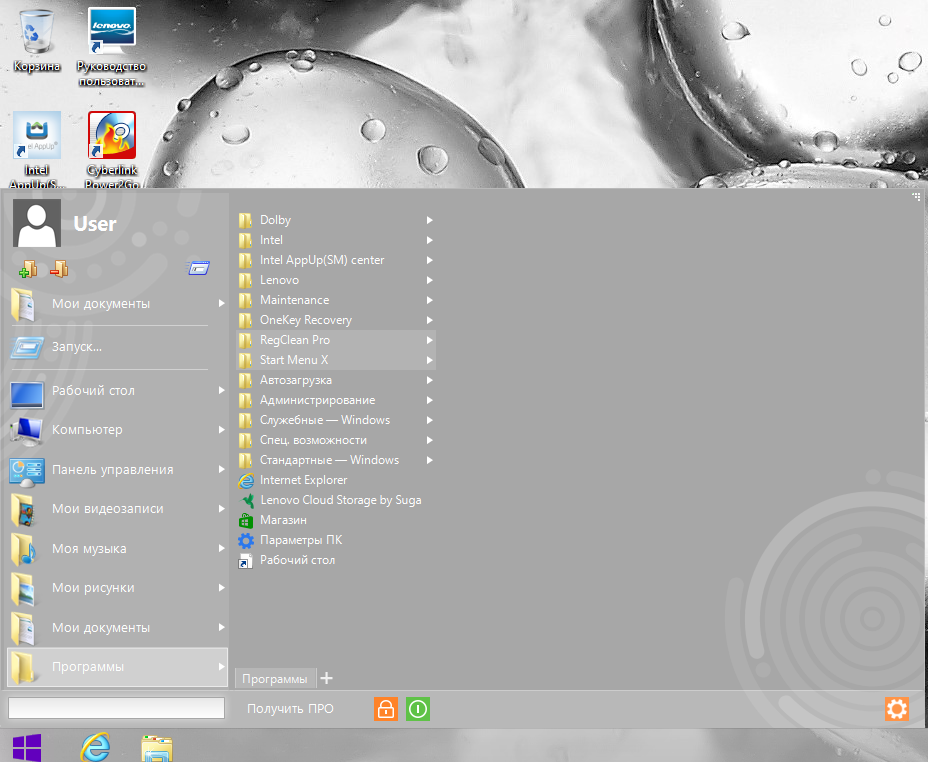Select the Программы item in left pane
928x762 pixels.
[x=117, y=667]
